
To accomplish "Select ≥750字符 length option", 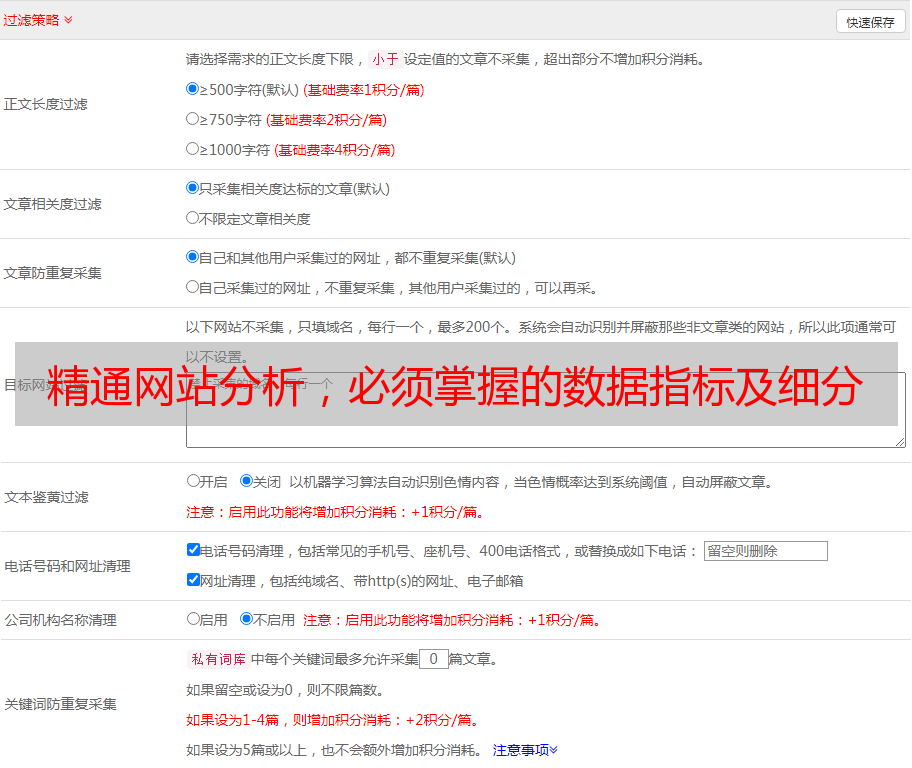I will tap(193, 119).
